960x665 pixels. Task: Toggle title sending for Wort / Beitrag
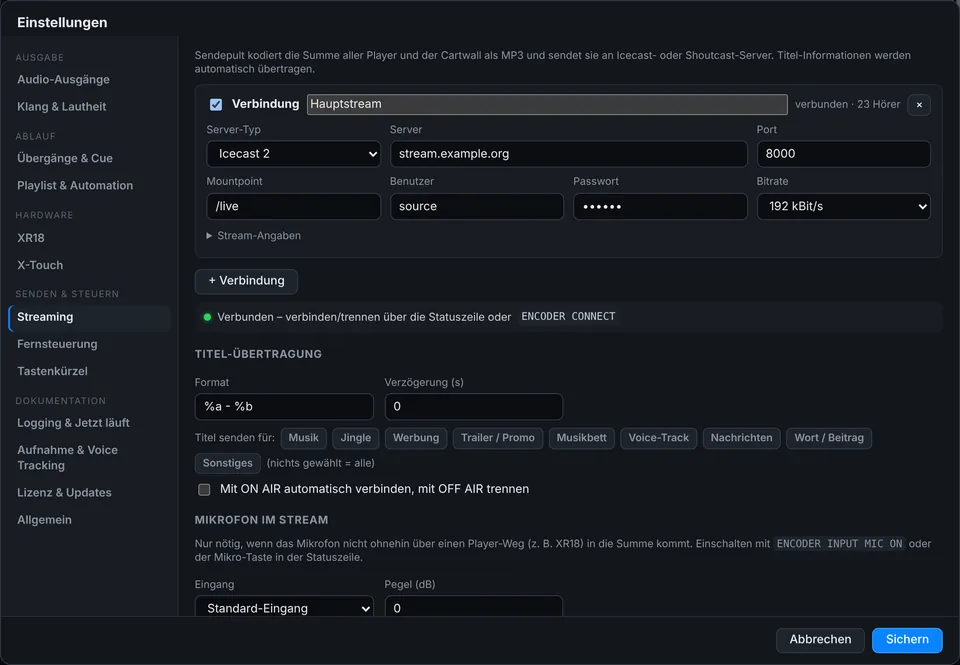tap(829, 438)
